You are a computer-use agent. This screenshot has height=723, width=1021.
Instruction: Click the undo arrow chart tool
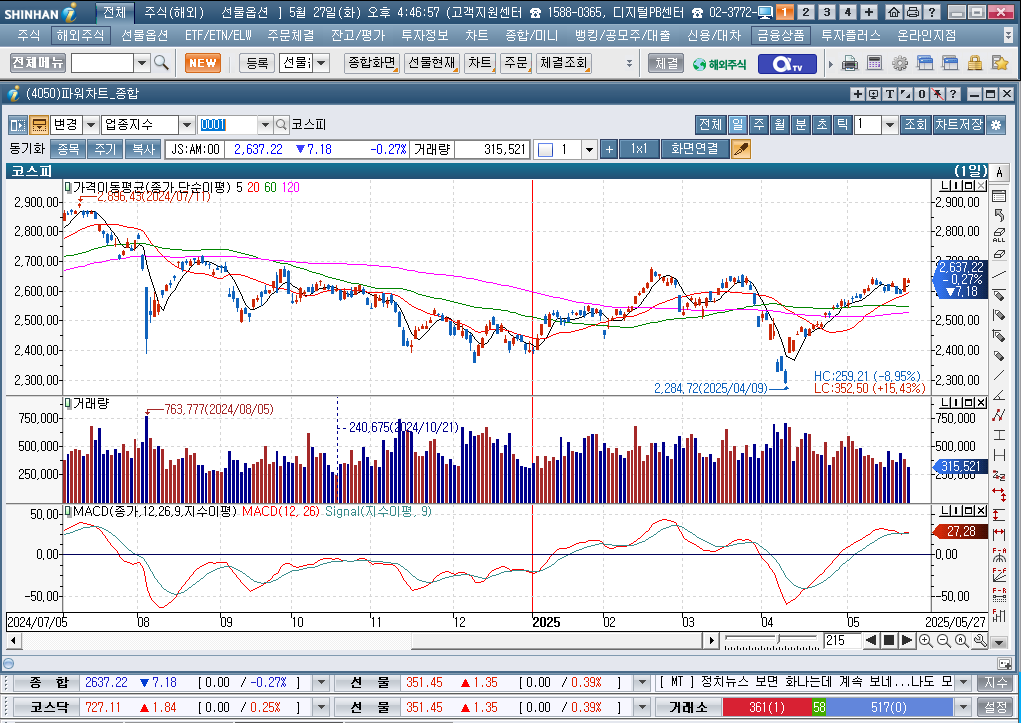(999, 216)
